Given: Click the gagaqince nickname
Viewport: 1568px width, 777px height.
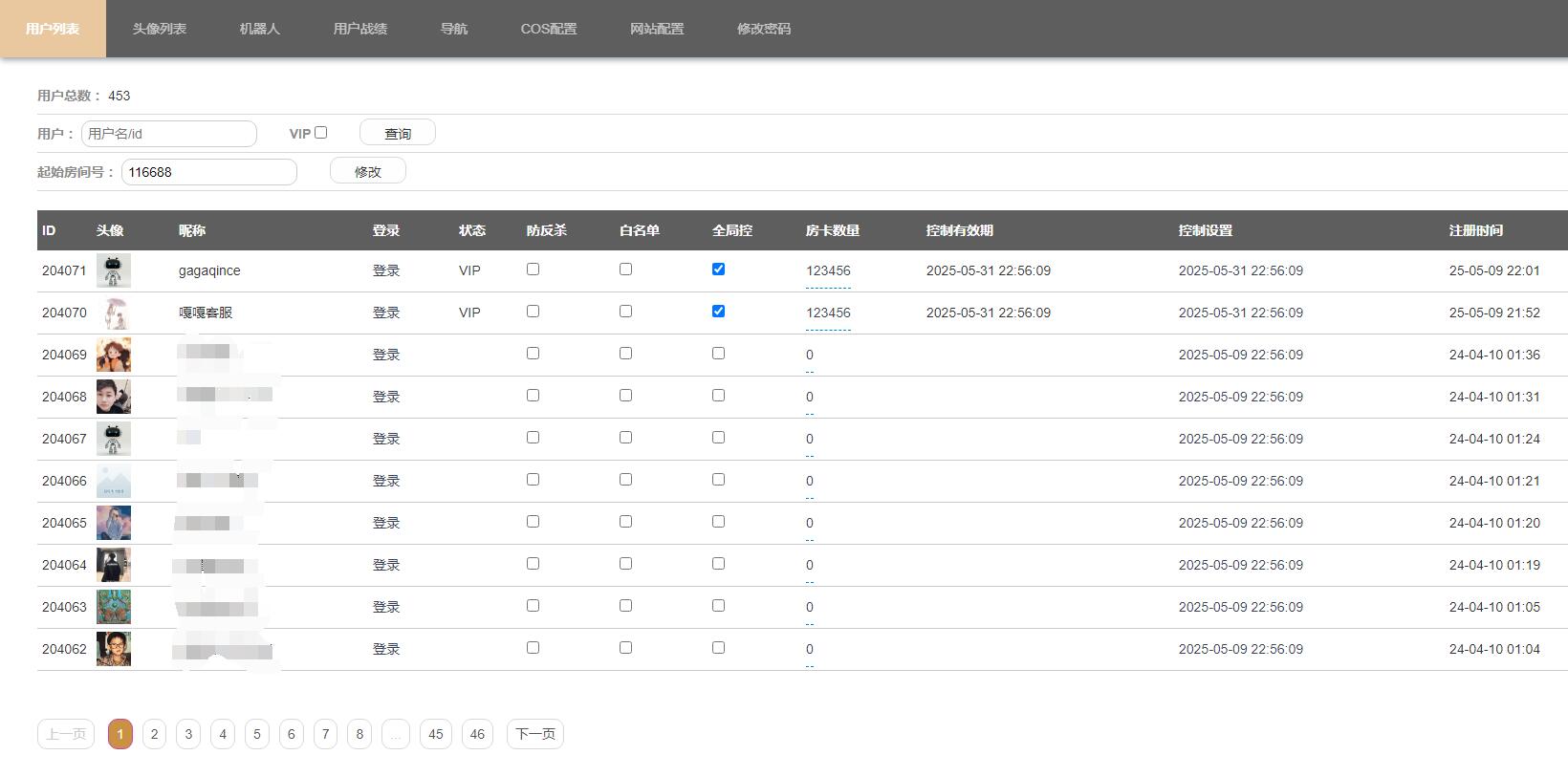Looking at the screenshot, I should tap(209, 270).
